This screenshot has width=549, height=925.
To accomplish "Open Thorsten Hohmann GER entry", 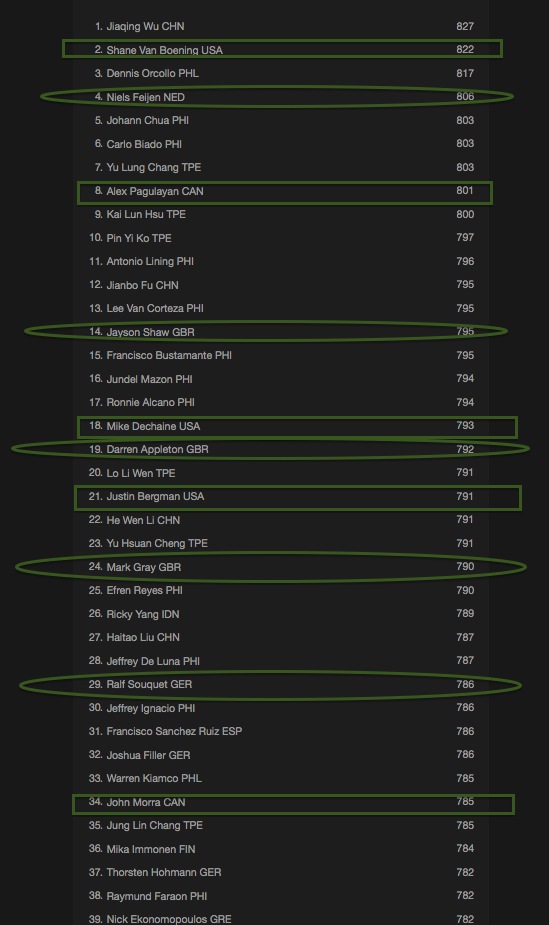I will [x=284, y=872].
